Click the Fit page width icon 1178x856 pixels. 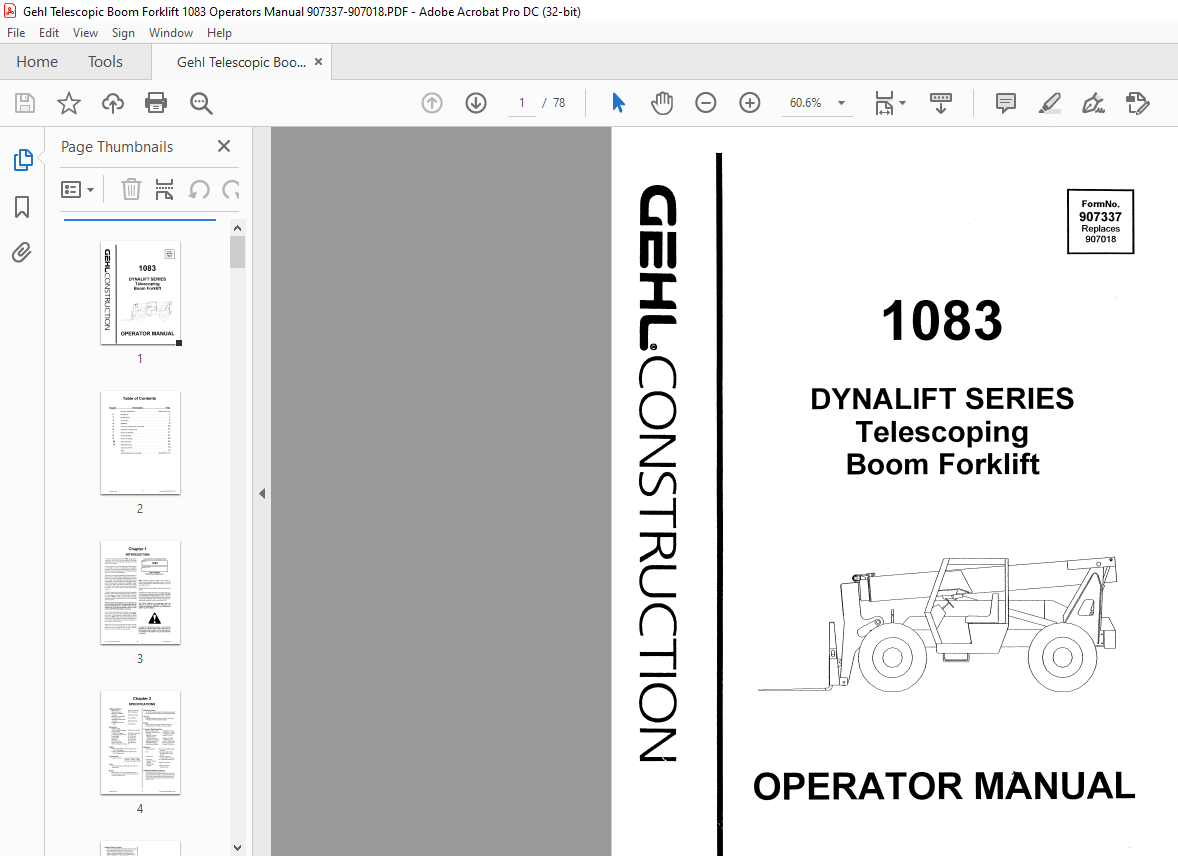[884, 103]
